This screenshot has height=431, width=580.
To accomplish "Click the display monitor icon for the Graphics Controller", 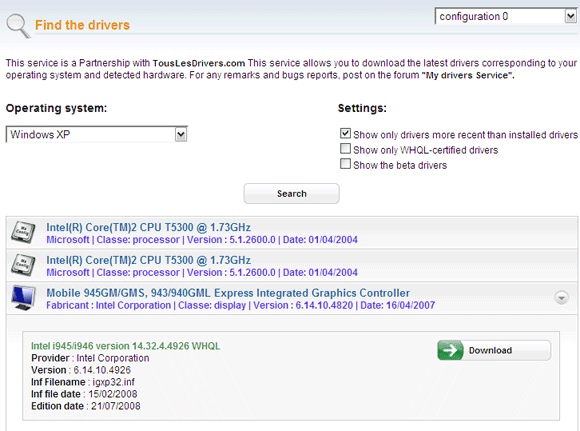I will (x=23, y=298).
